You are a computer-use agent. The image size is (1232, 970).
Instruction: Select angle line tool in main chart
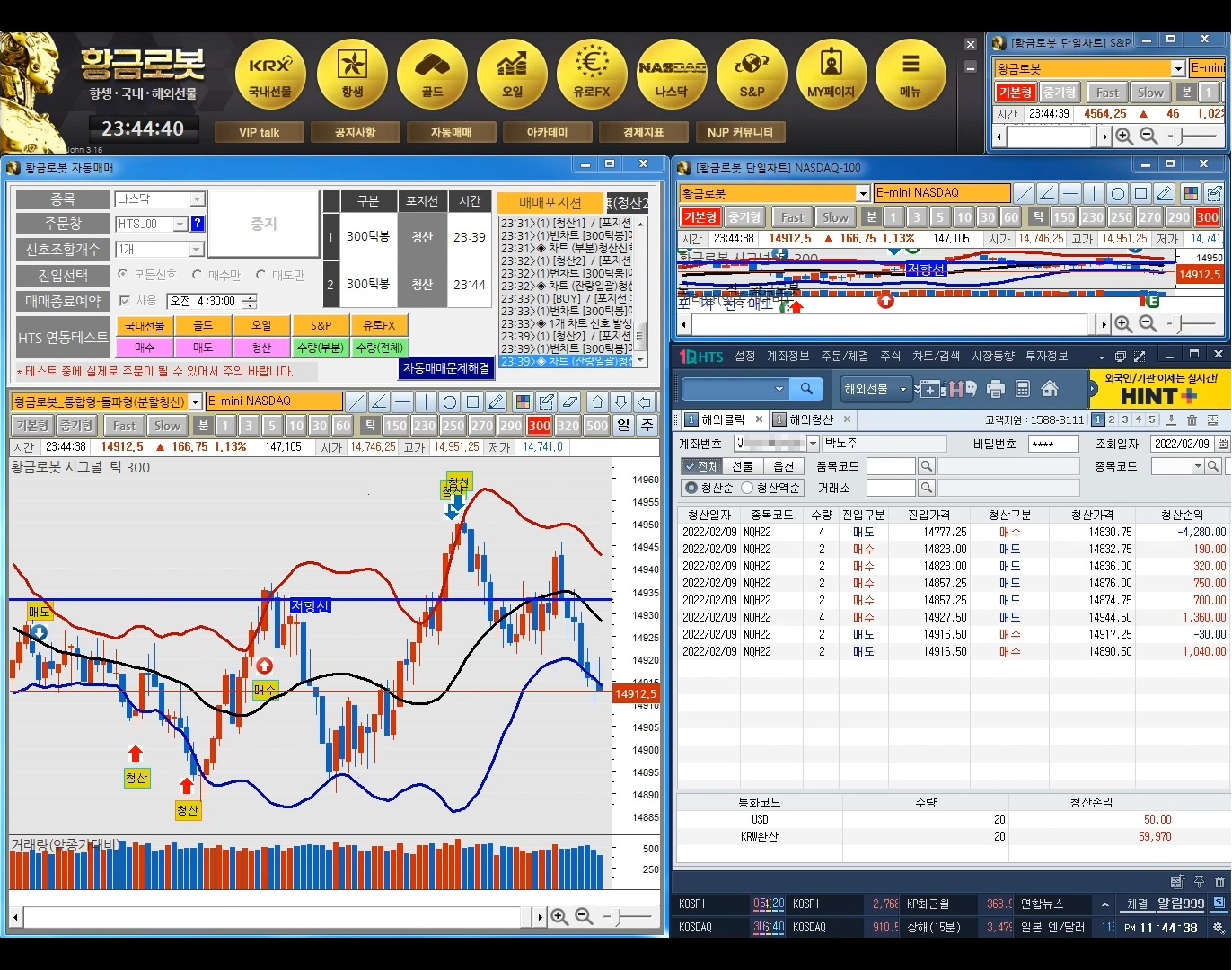(380, 401)
